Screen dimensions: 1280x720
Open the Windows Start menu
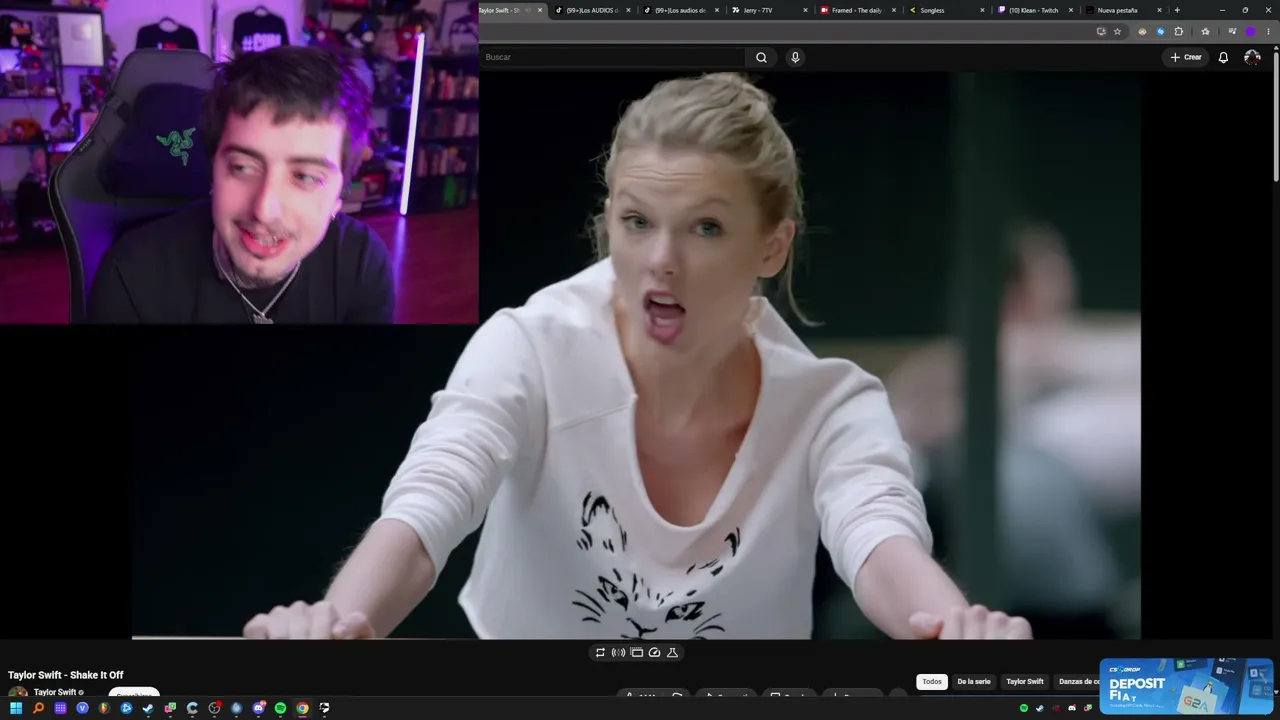tap(16, 708)
